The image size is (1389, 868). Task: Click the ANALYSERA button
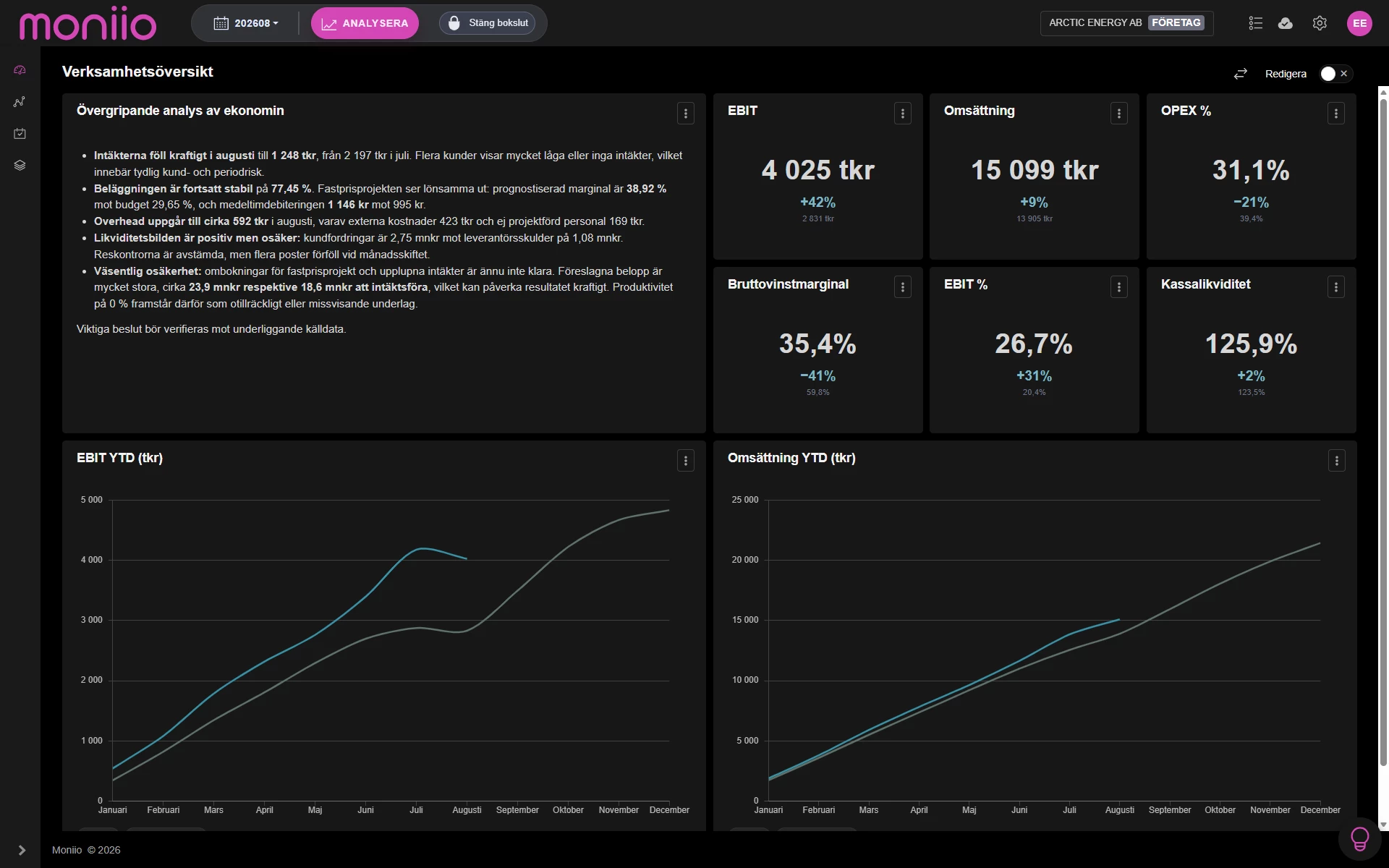click(365, 23)
